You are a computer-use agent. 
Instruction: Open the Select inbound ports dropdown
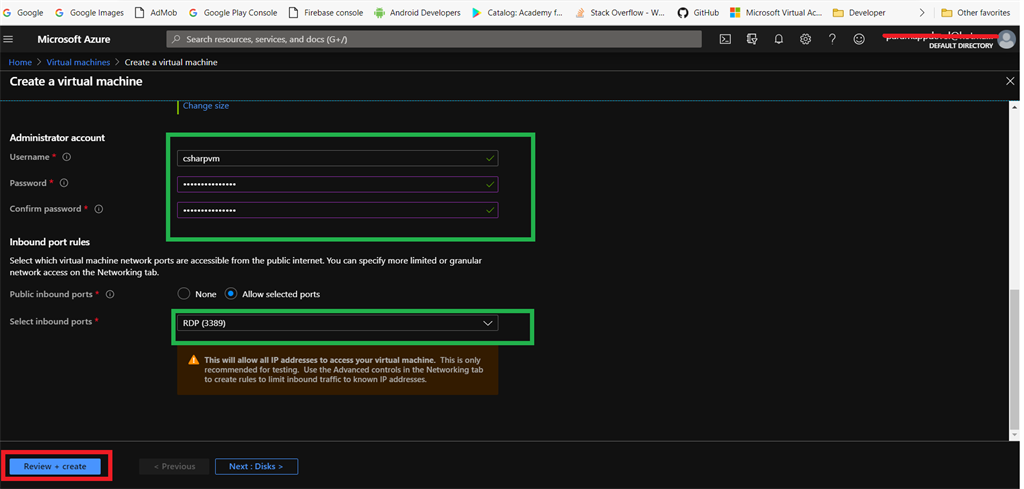coord(337,323)
